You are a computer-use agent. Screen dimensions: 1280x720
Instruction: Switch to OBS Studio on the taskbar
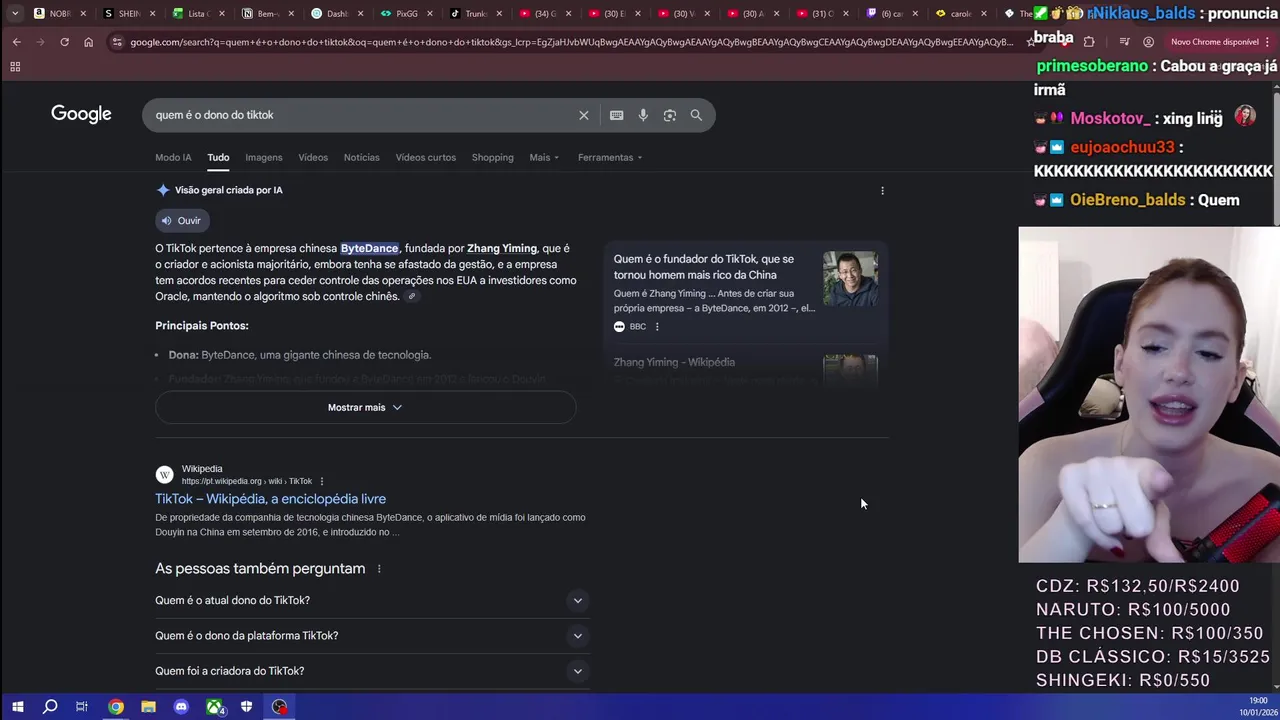click(x=279, y=707)
